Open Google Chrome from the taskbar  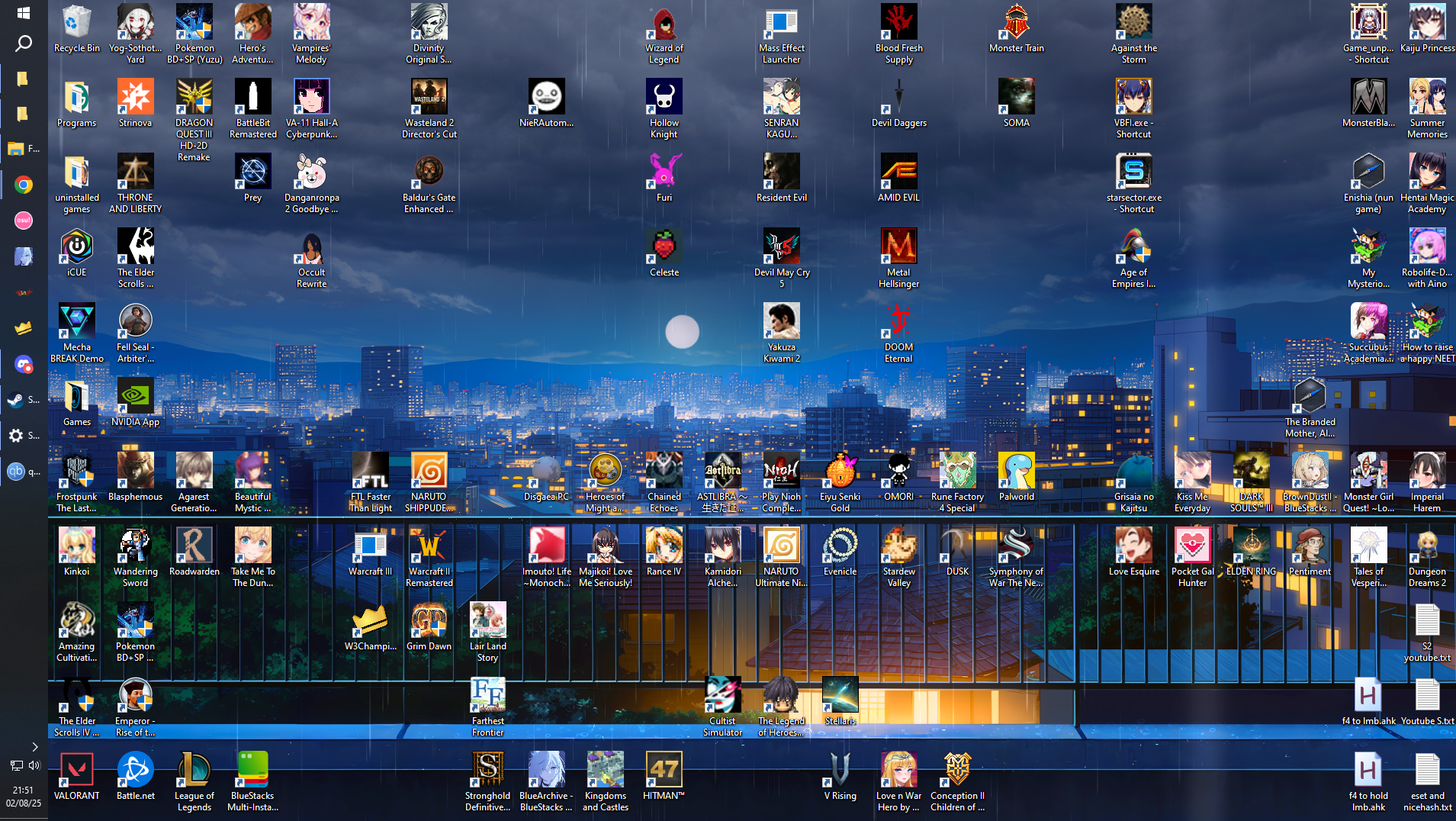click(x=23, y=185)
